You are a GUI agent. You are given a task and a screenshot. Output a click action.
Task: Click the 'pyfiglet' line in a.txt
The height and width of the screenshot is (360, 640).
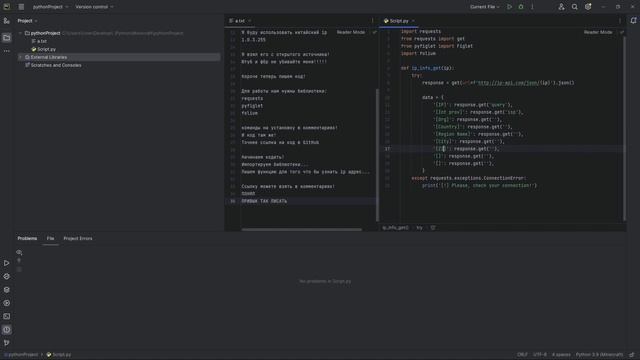point(252,106)
